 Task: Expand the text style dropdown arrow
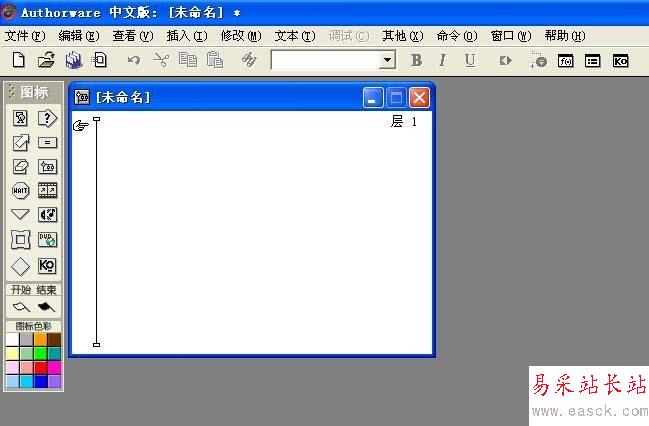click(387, 60)
